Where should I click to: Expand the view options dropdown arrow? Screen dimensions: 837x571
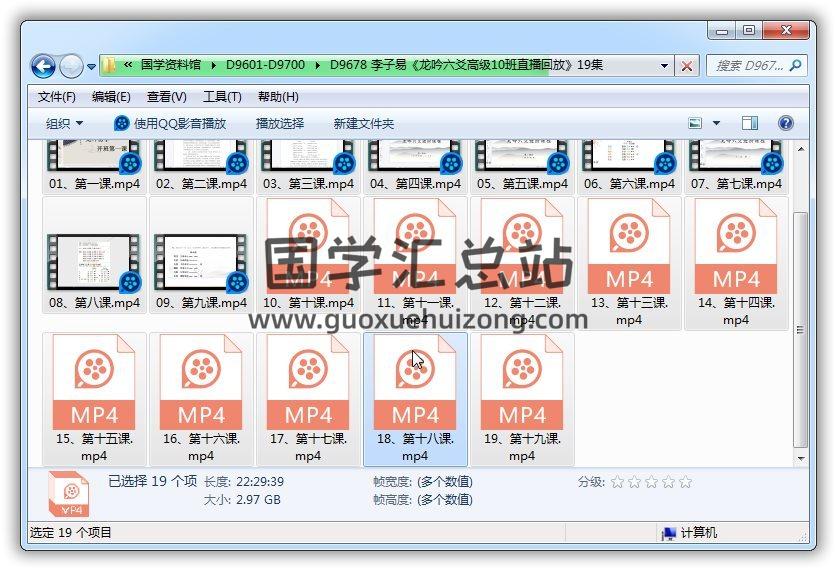[716, 123]
